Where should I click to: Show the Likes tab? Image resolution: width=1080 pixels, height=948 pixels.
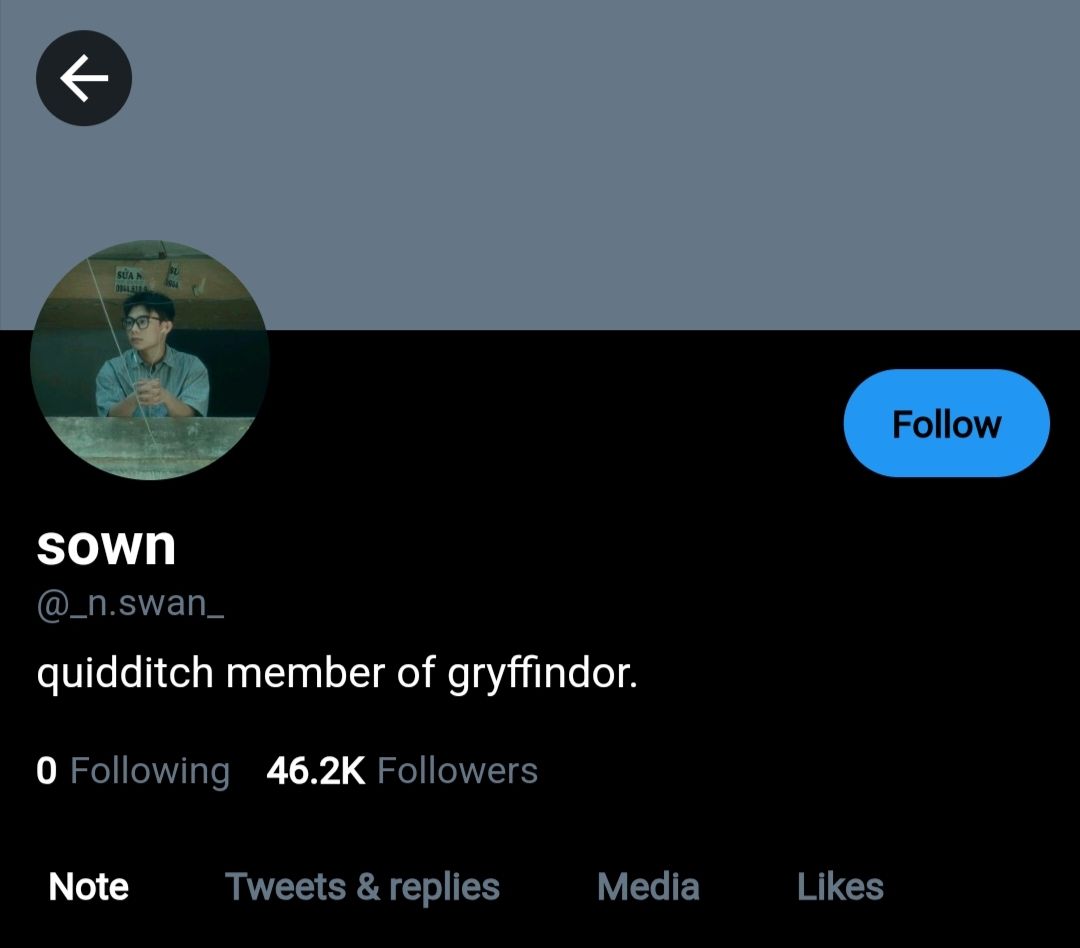coord(840,887)
